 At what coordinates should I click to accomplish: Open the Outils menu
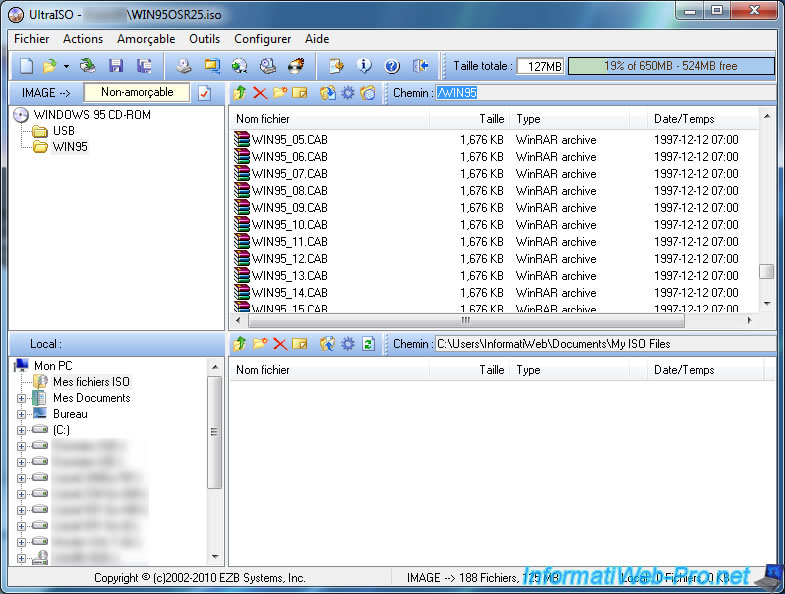tap(205, 39)
